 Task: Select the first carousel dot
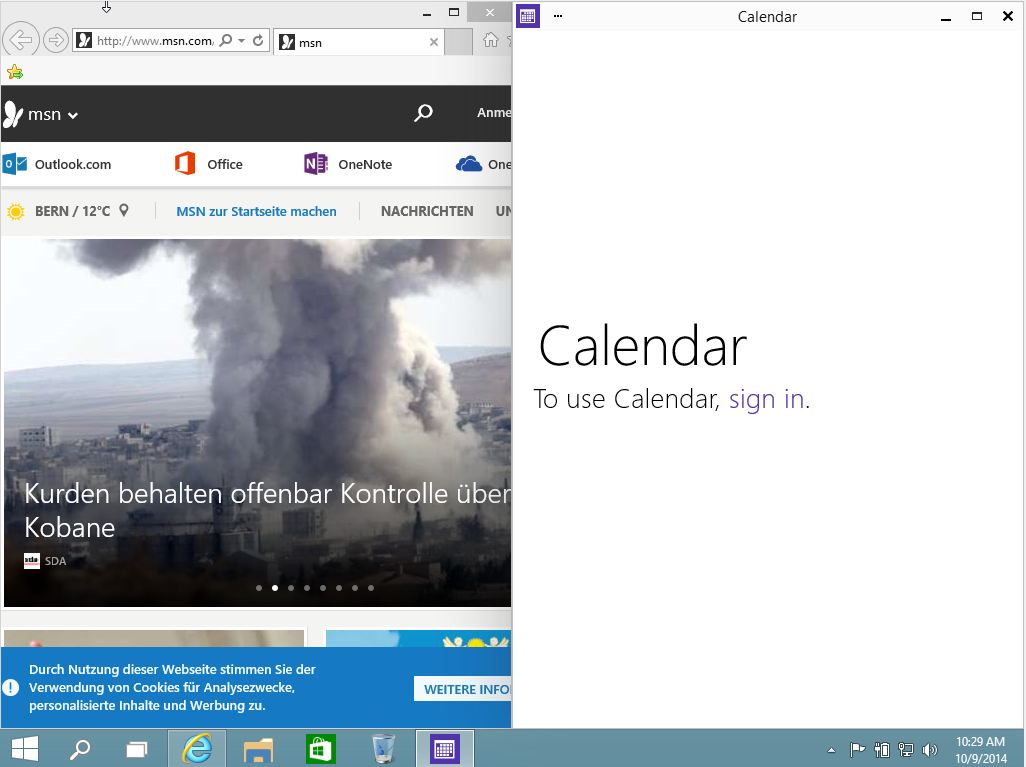pyautogui.click(x=259, y=588)
